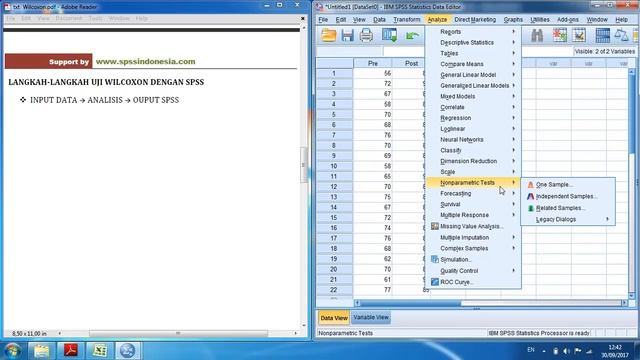
Task: Expand the Forecasting submenu
Action: pos(473,193)
